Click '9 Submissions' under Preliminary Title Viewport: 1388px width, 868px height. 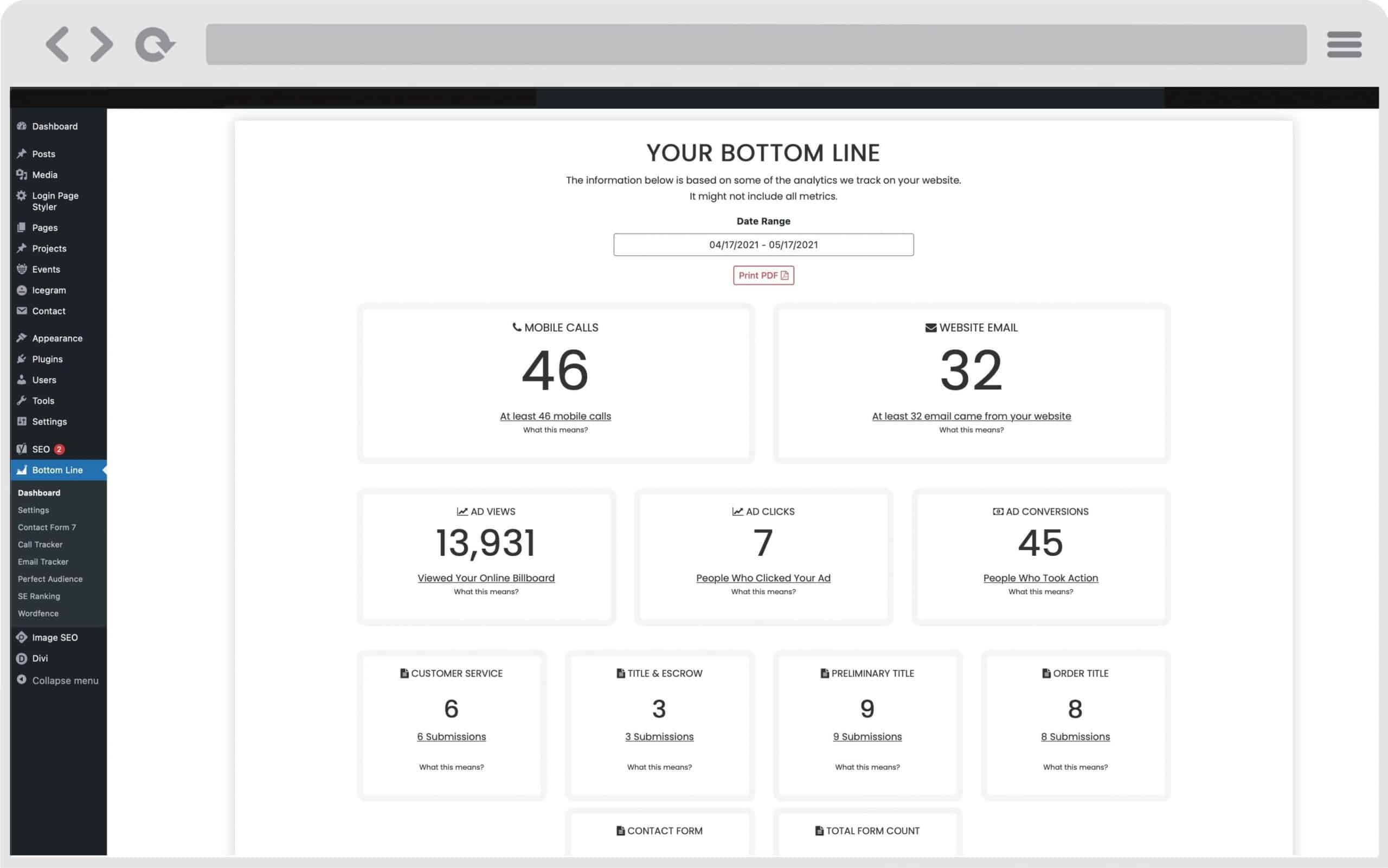point(868,737)
